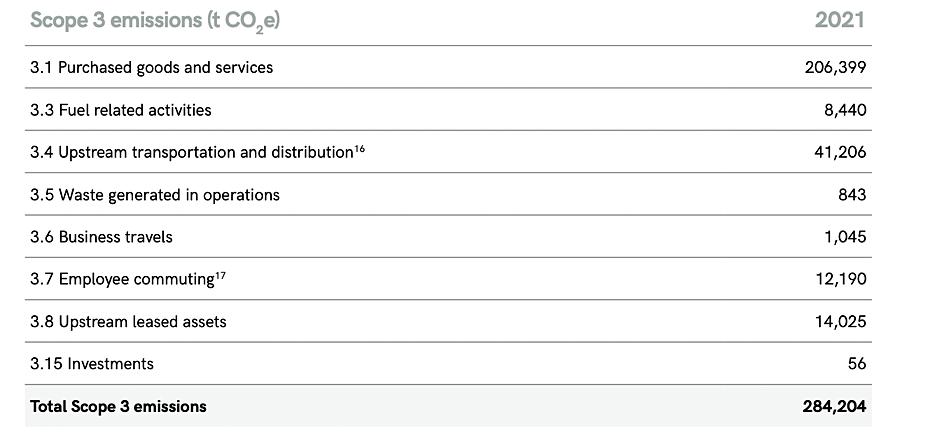
Task: Click the 8,440 value
Action: [x=844, y=110]
